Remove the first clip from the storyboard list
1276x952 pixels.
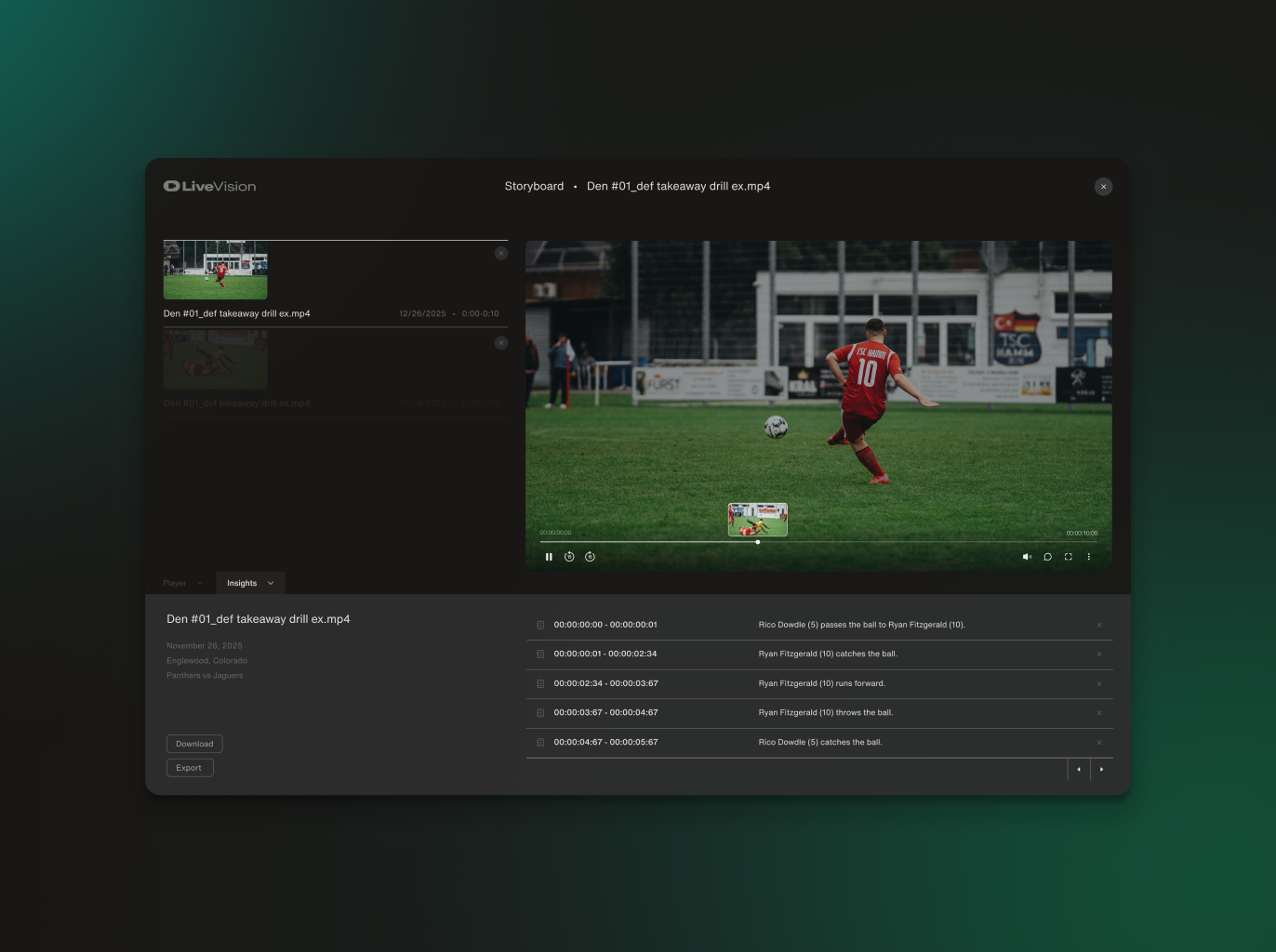(500, 253)
